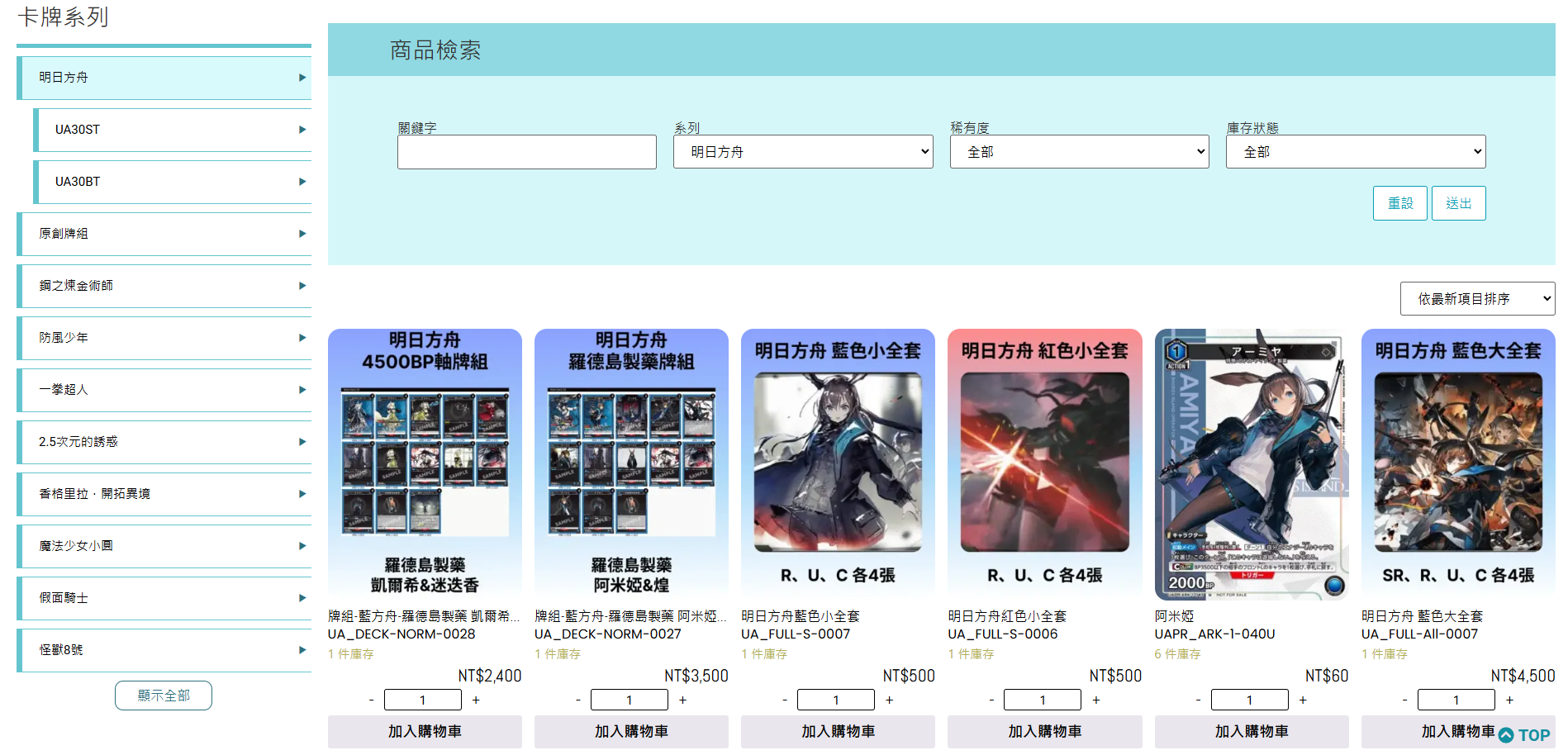Focus the 關鍵字 keyword search field
Image resolution: width=1568 pixels, height=755 pixels.
tap(527, 152)
